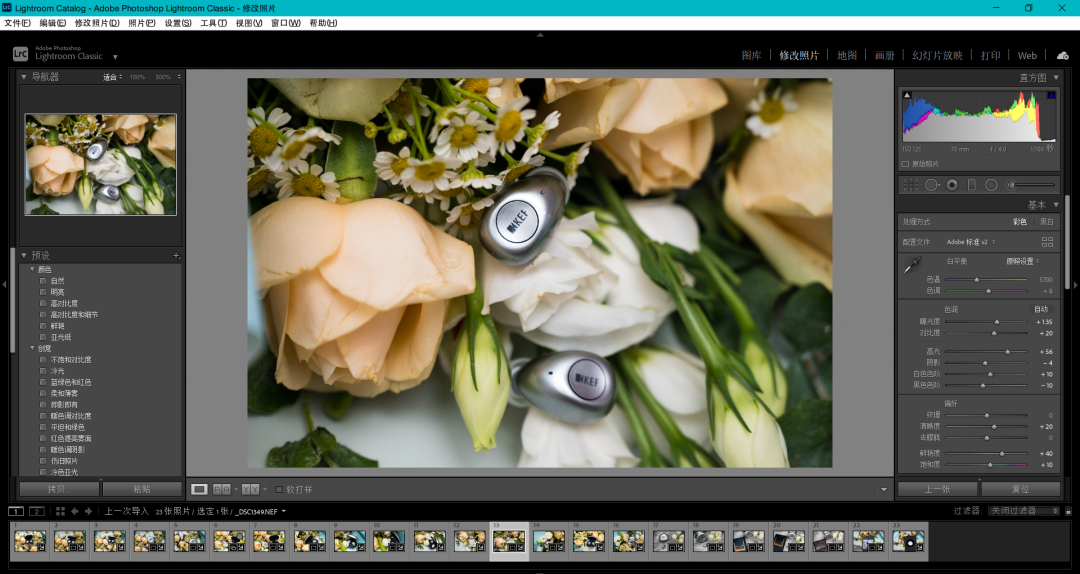Select the spot removal tool
This screenshot has height=574, width=1080.
click(x=932, y=185)
